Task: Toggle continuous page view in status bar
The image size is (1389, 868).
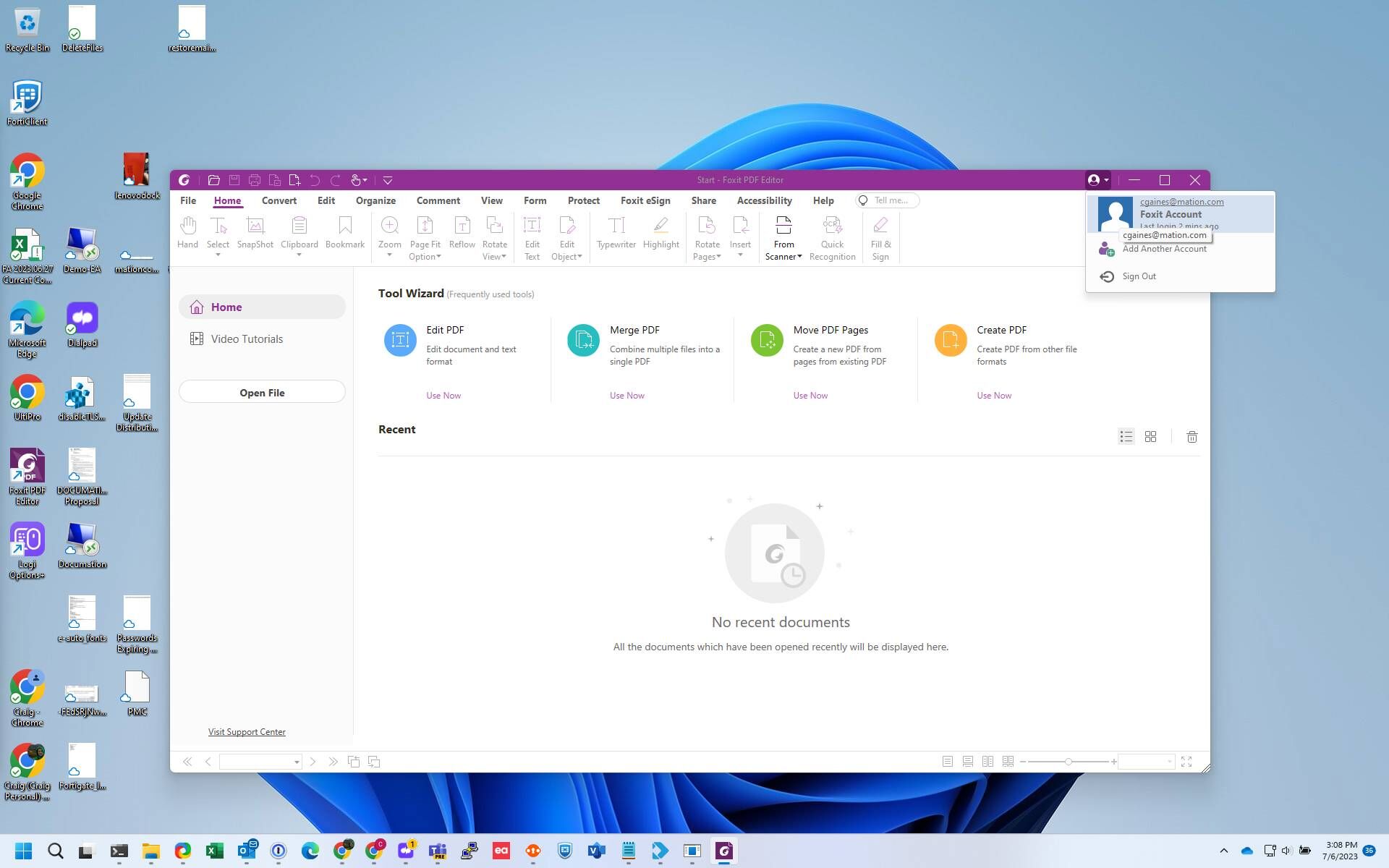Action: click(967, 762)
